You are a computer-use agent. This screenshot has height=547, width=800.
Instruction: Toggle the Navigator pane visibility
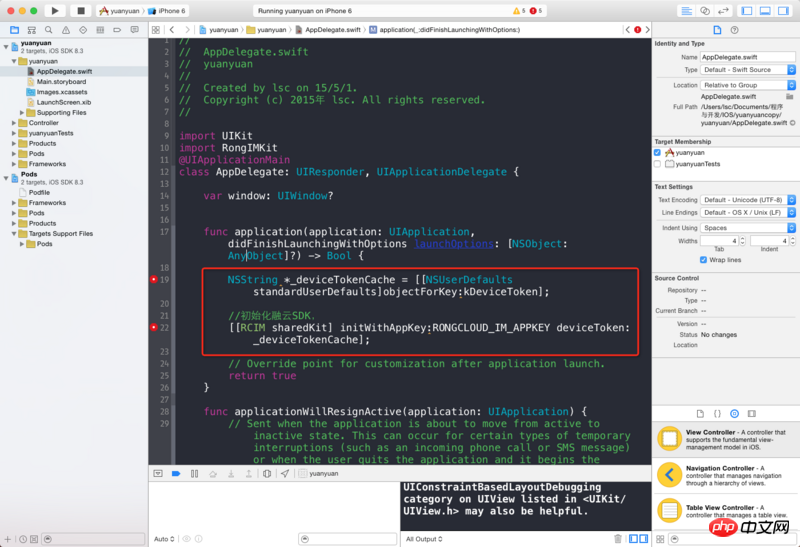[747, 11]
